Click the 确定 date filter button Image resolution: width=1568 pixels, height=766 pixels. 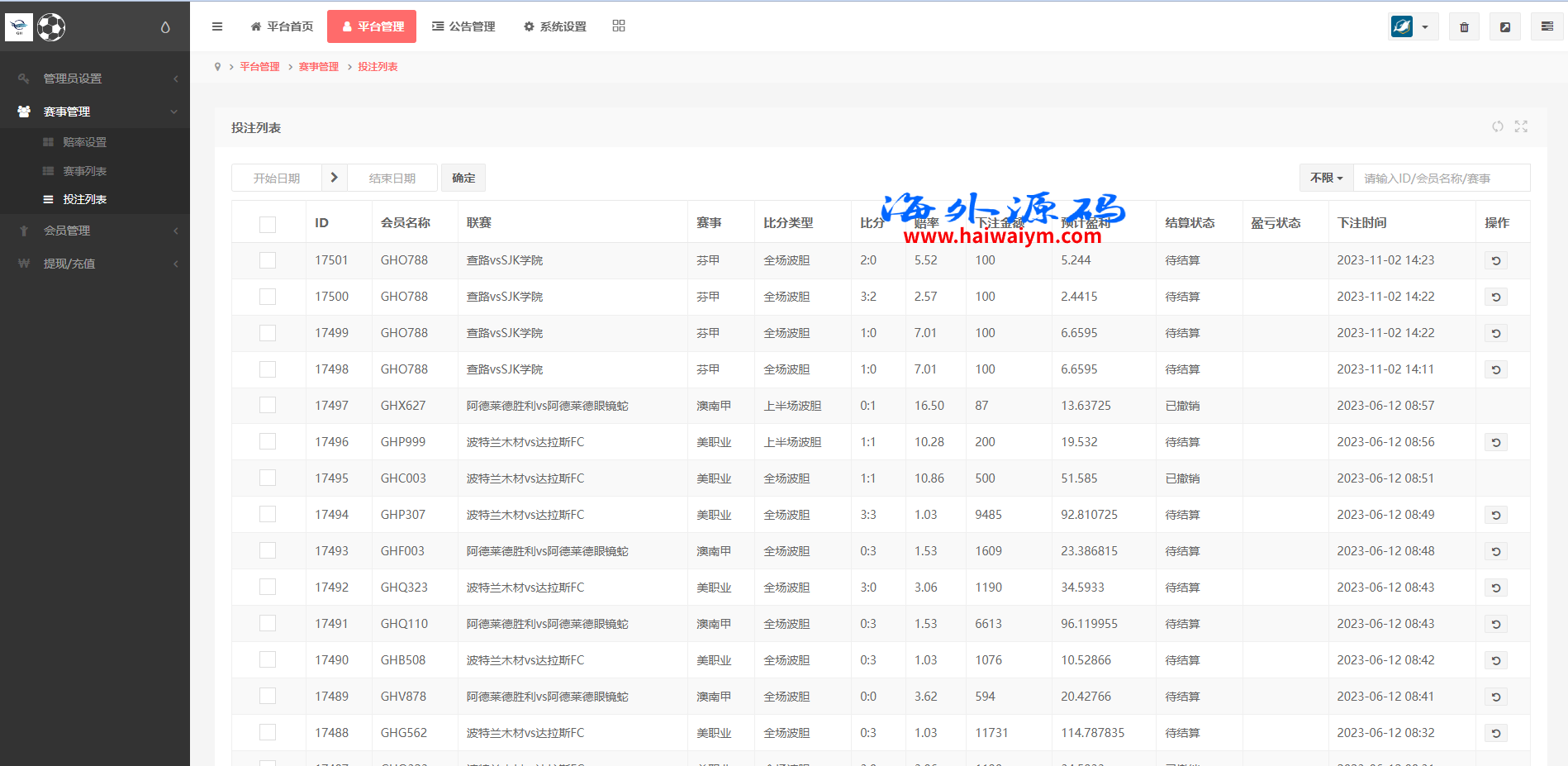463,178
